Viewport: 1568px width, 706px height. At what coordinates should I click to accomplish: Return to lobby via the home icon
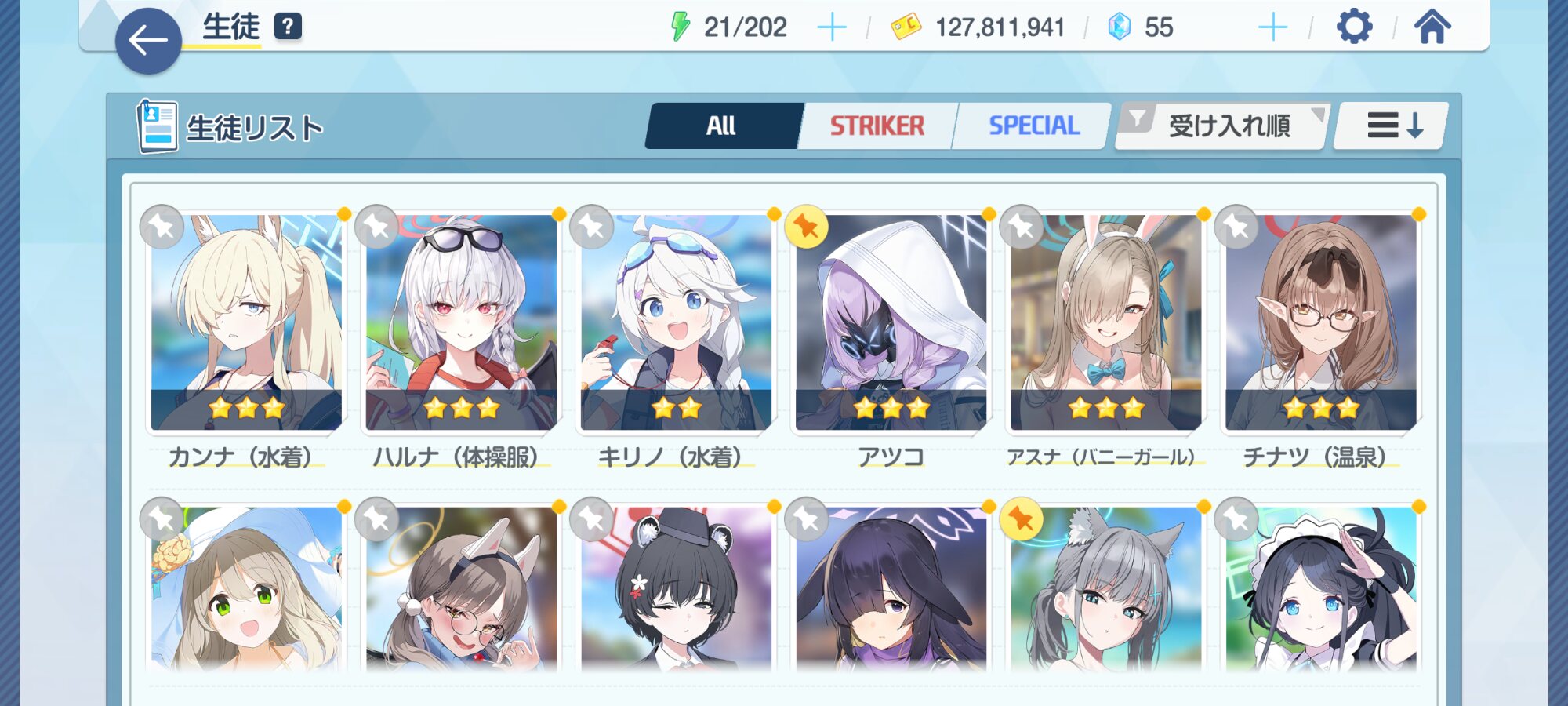click(x=1432, y=27)
